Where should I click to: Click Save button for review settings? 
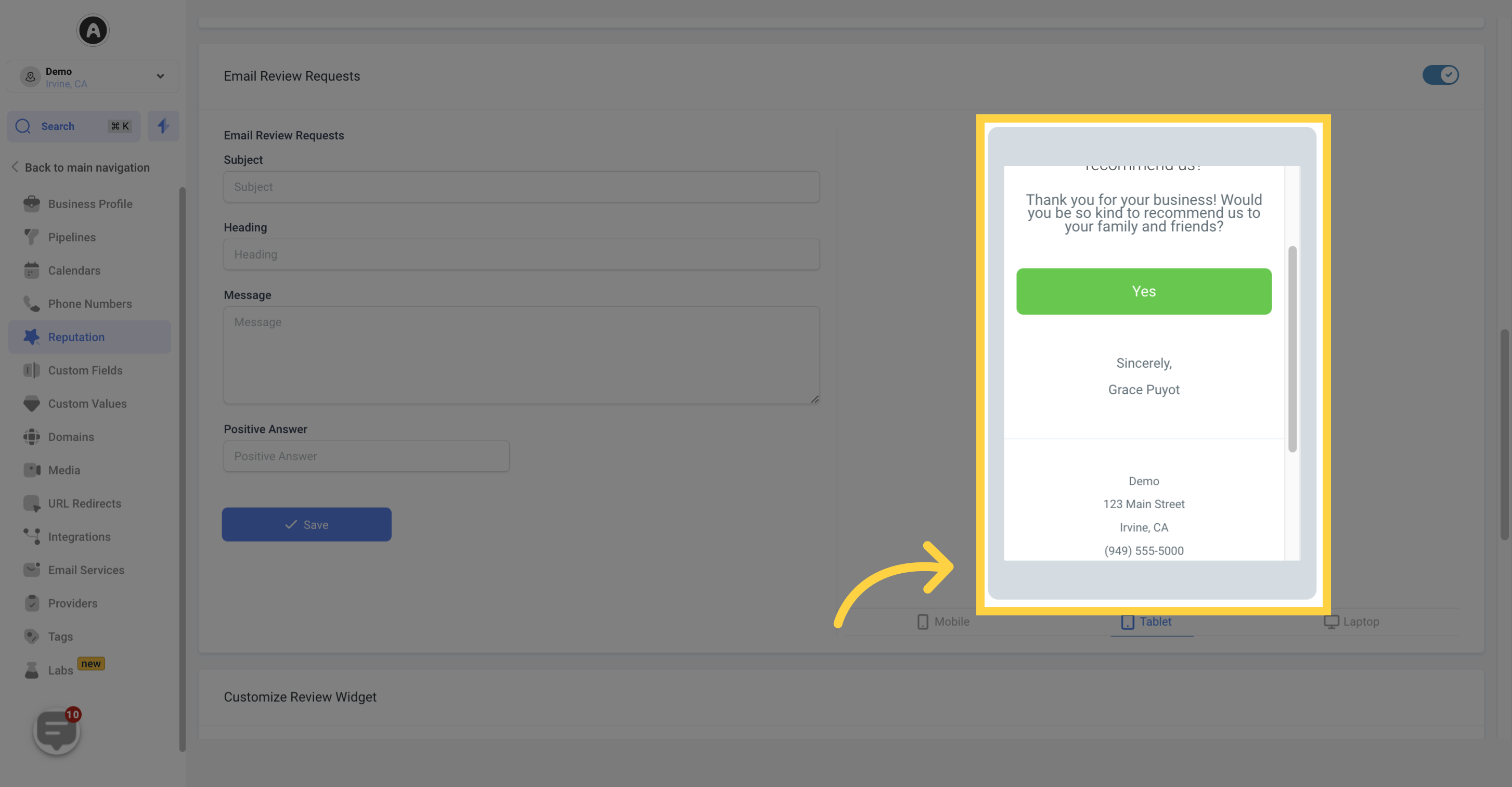pos(307,524)
